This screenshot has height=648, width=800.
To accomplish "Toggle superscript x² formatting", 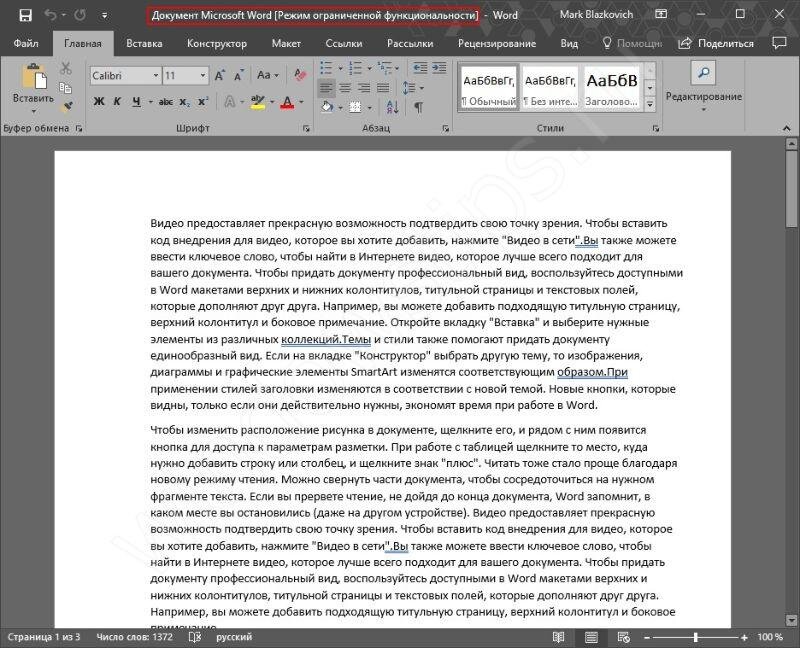I will 203,102.
